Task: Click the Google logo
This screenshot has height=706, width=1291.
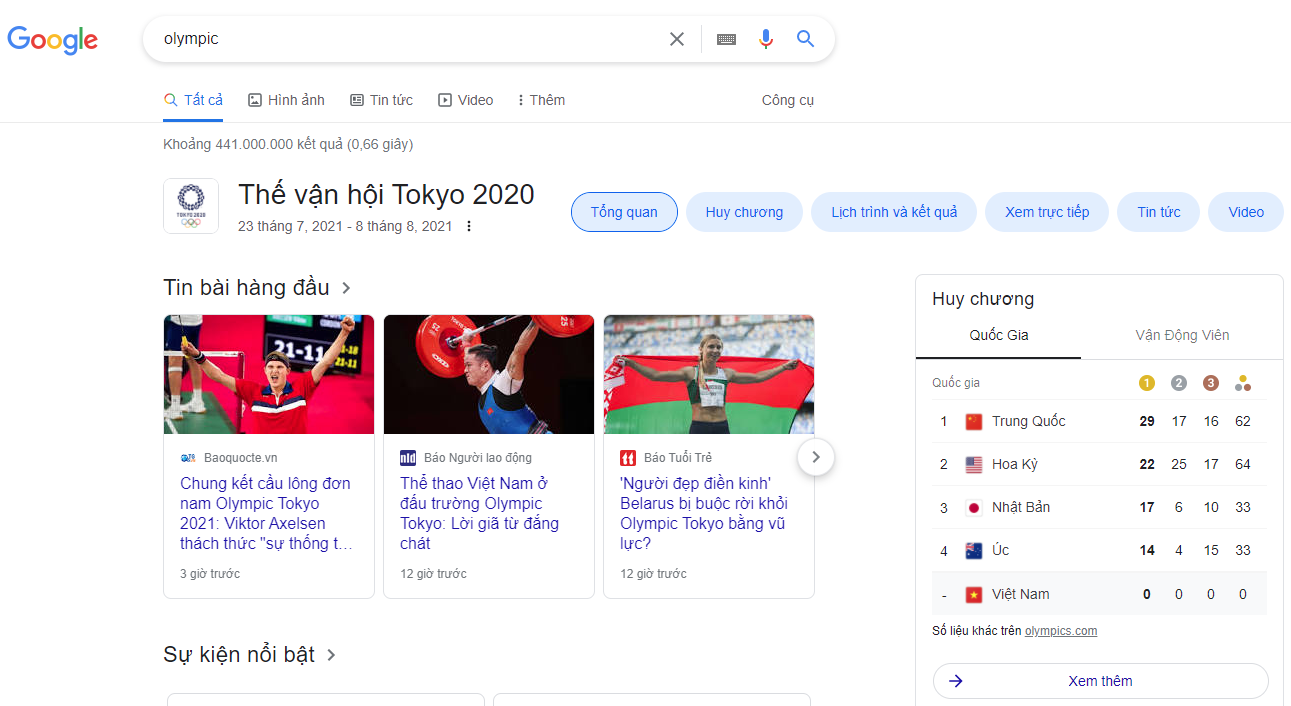Action: [52, 40]
